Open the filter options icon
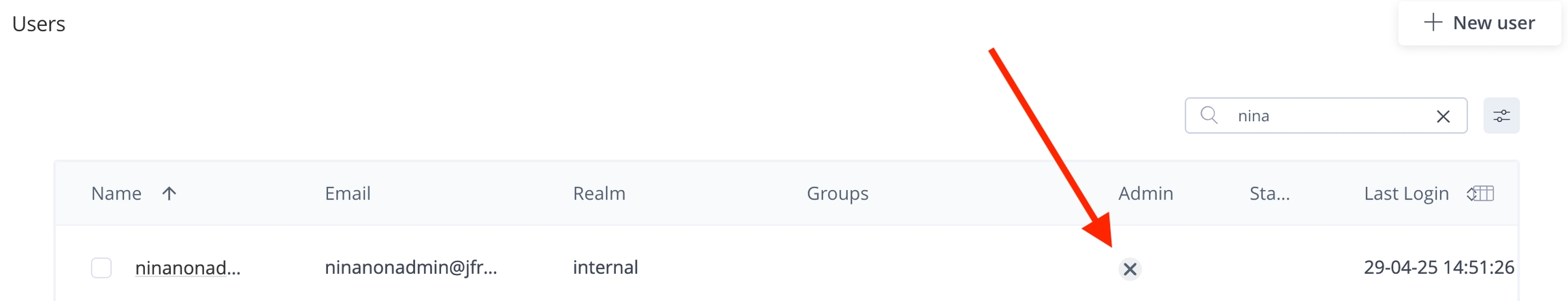The image size is (1568, 301). [x=1501, y=116]
